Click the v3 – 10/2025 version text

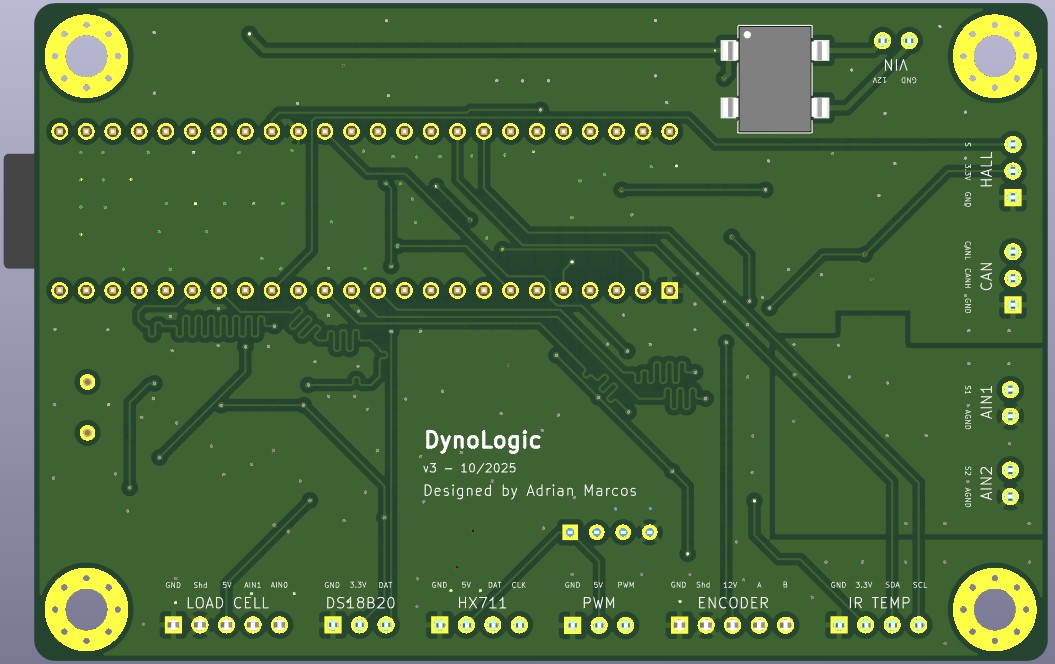470,468
